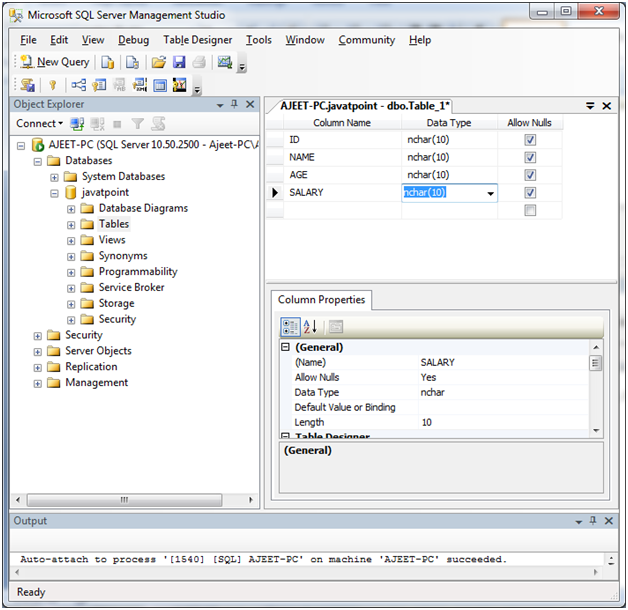The height and width of the screenshot is (610, 628).
Task: Click the Property Pages icon in Column Properties
Action: coord(336,327)
